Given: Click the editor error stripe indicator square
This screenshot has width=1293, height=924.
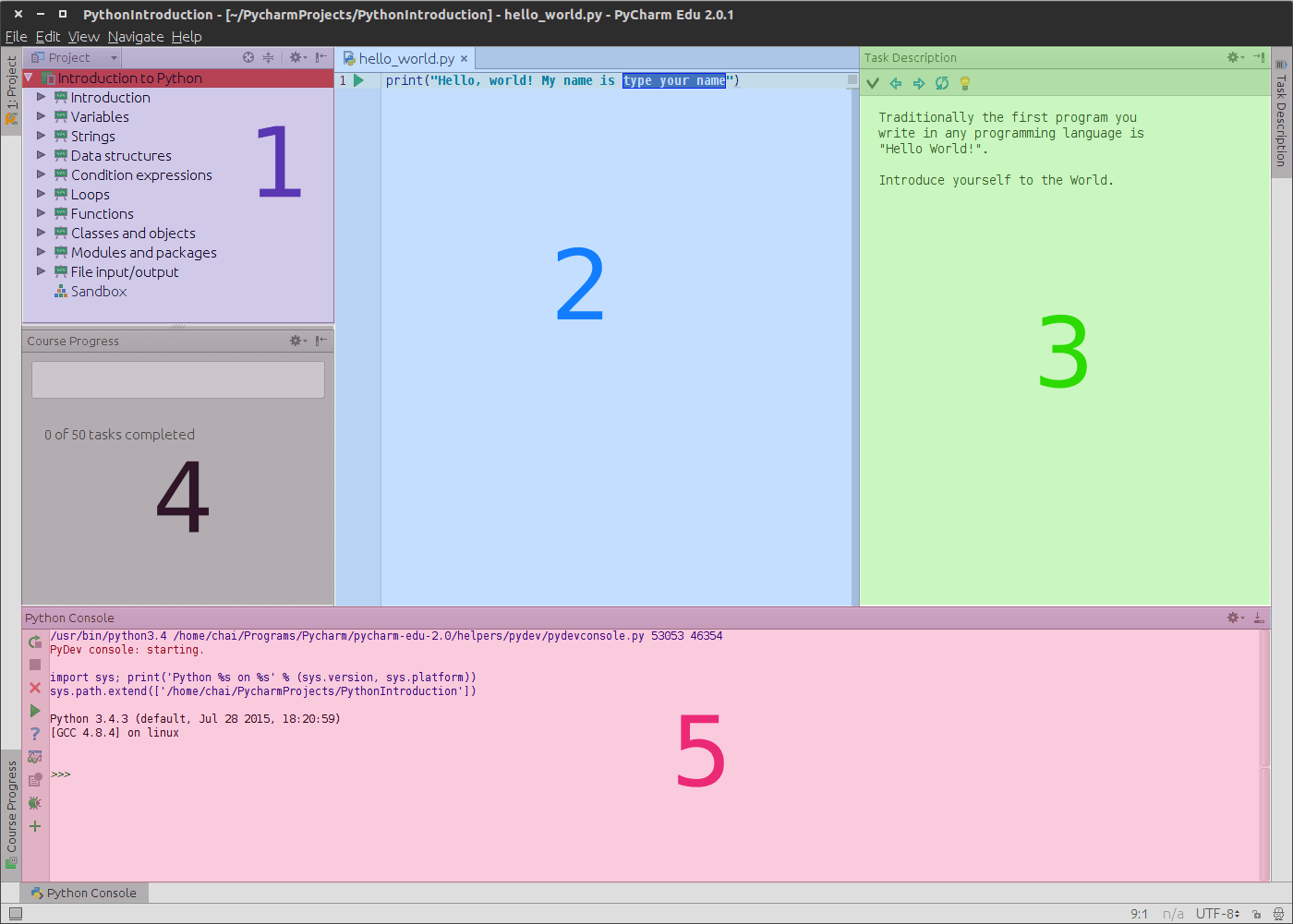Looking at the screenshot, I should 852,80.
